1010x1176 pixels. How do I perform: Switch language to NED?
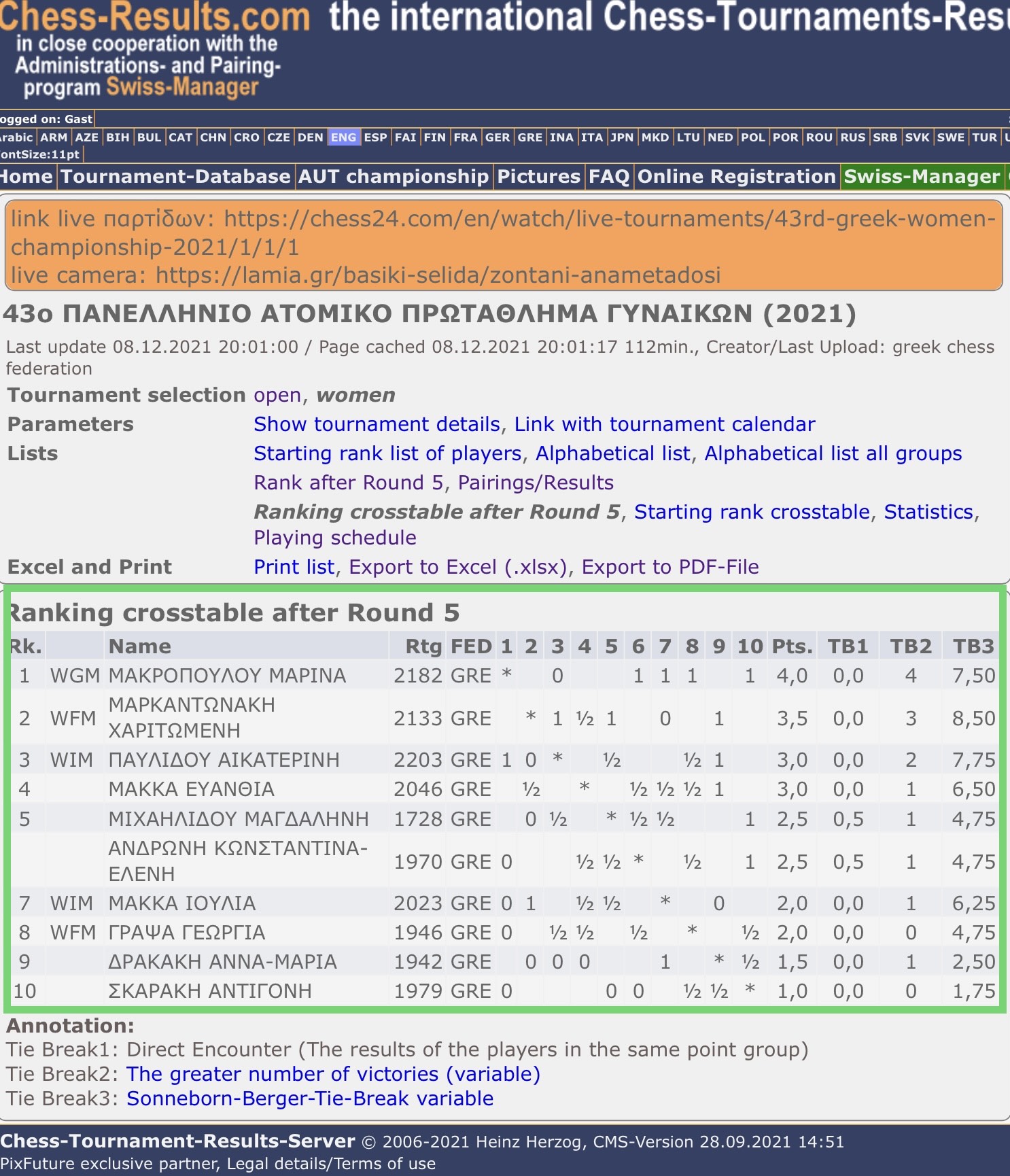(720, 137)
